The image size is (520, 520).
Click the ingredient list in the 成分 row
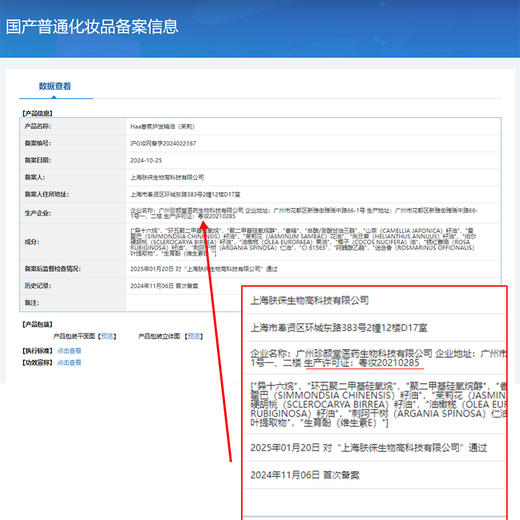coord(303,242)
